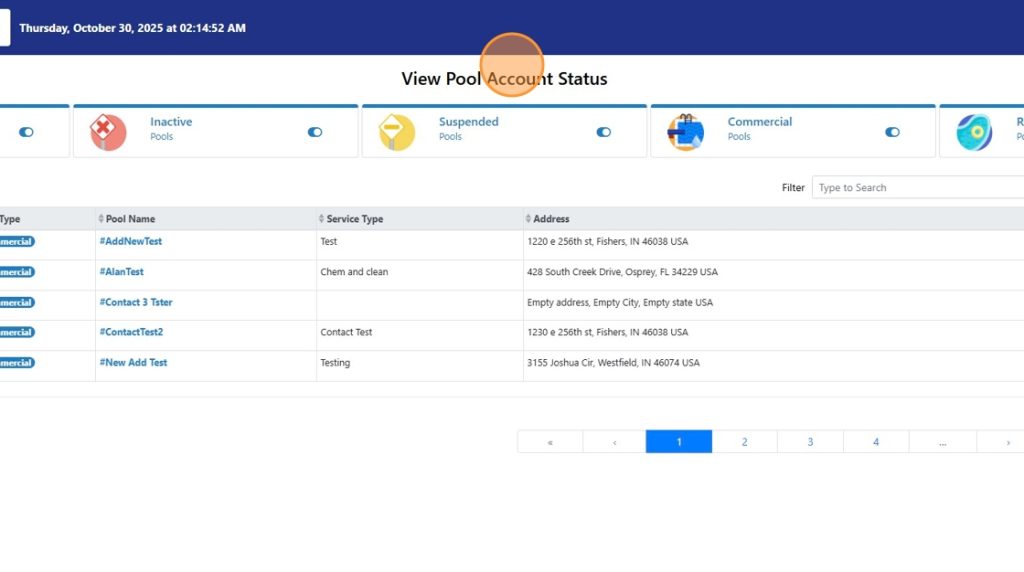Click the sort arrows icon beside Service Type
Viewport: 1024px width, 572px height.
tap(321, 219)
